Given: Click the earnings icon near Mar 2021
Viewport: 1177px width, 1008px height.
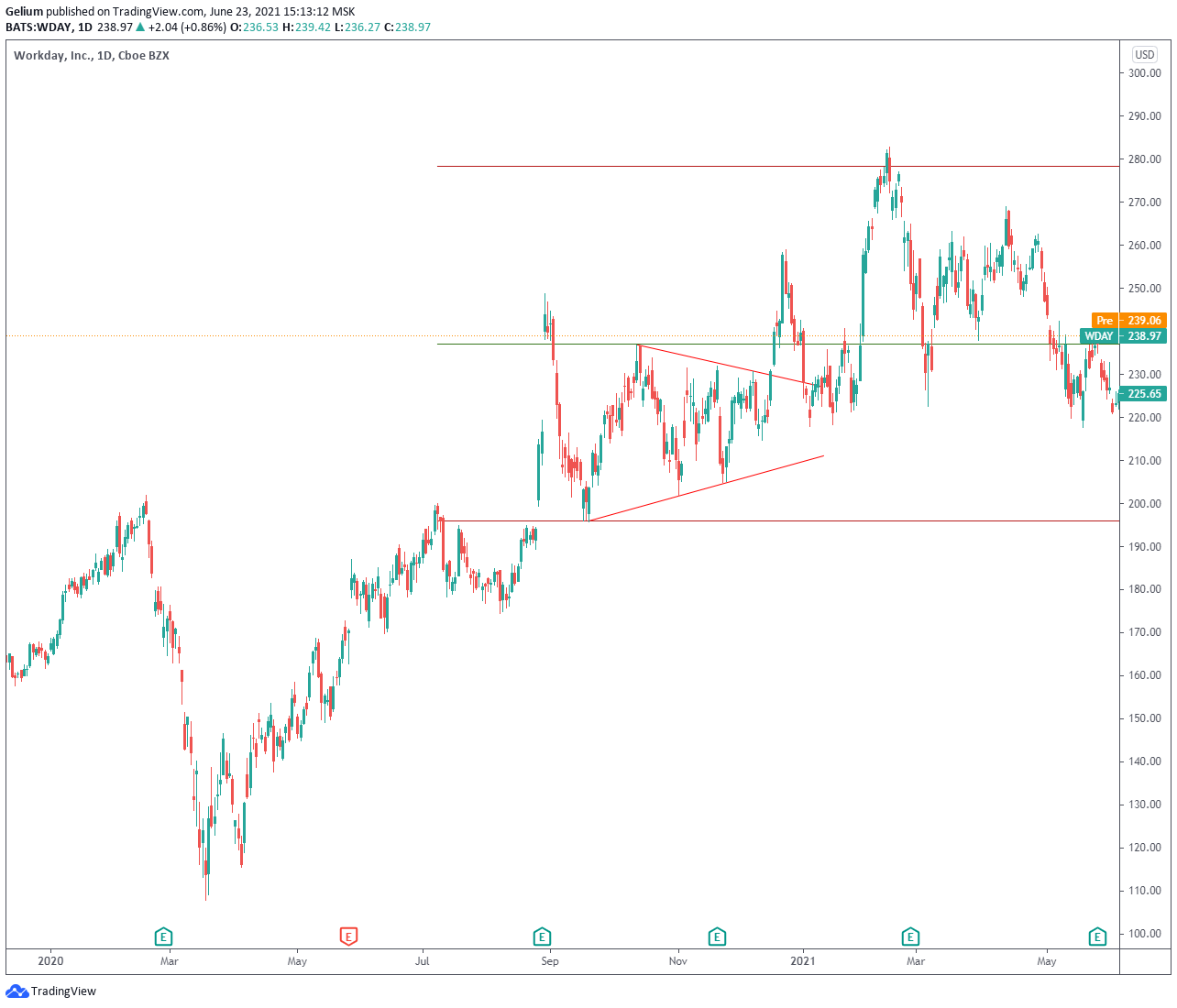Looking at the screenshot, I should [x=910, y=937].
